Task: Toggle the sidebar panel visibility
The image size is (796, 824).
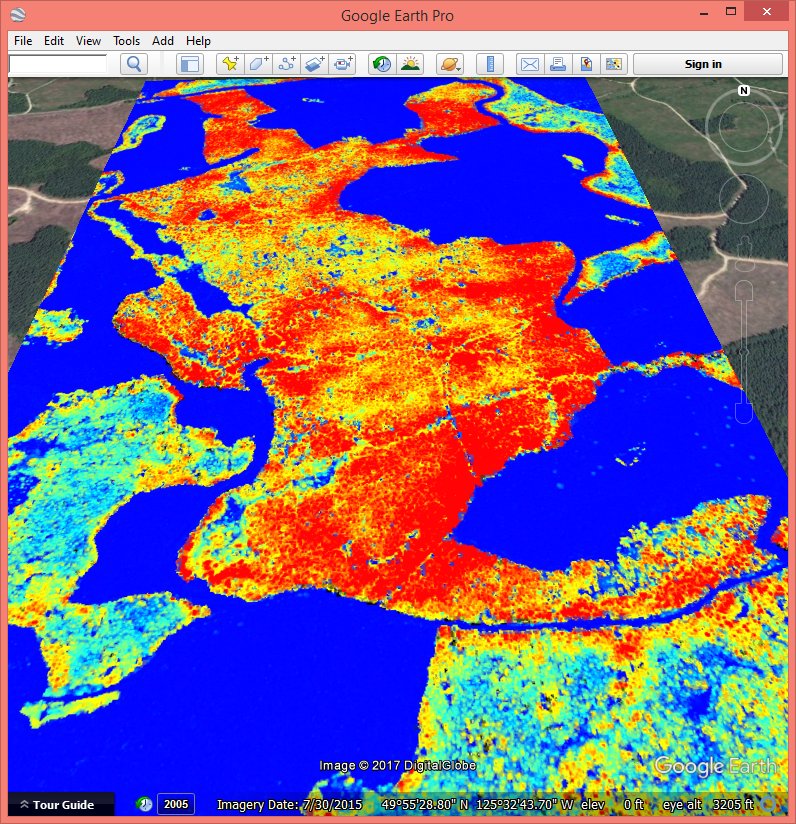Action: point(189,64)
